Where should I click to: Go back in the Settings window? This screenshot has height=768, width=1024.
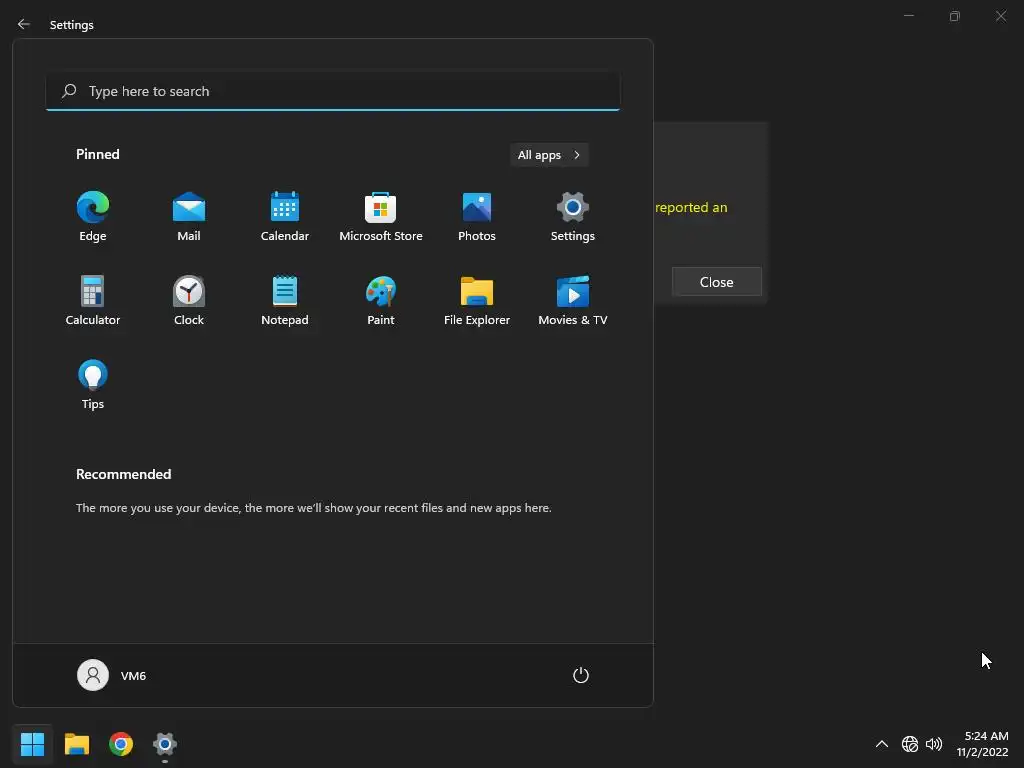pyautogui.click(x=24, y=24)
